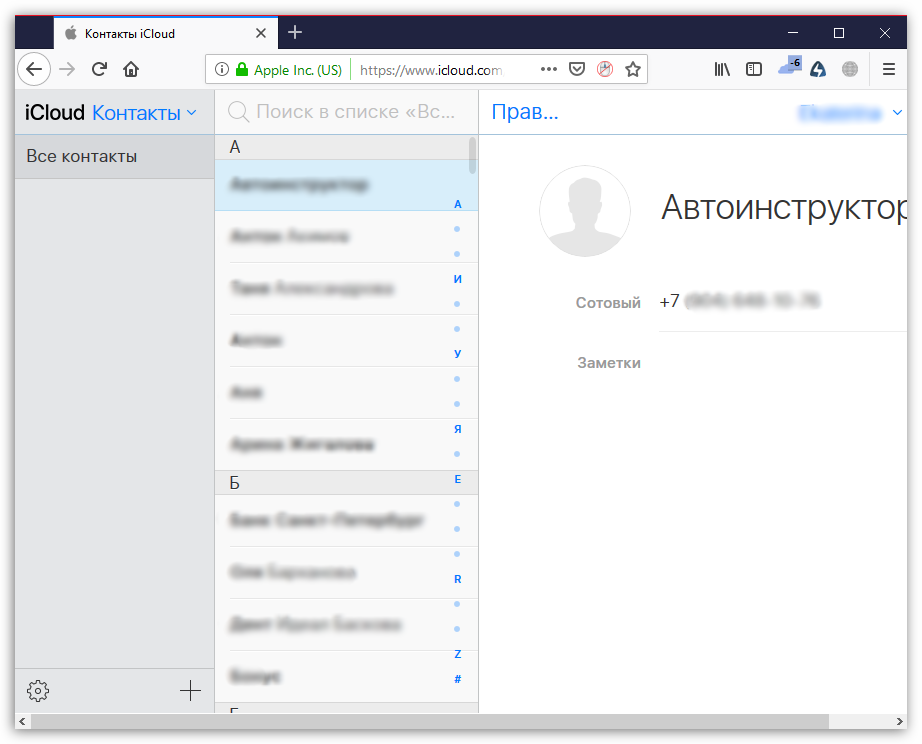This screenshot has height=744, width=922.
Task: Select Все контакты group
Action: (x=115, y=156)
